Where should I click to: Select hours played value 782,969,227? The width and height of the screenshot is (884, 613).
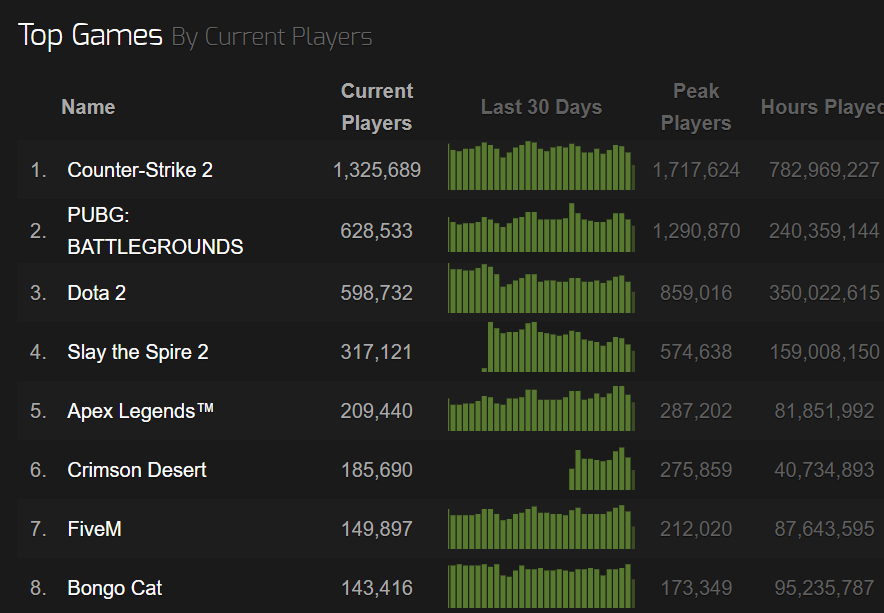(824, 170)
